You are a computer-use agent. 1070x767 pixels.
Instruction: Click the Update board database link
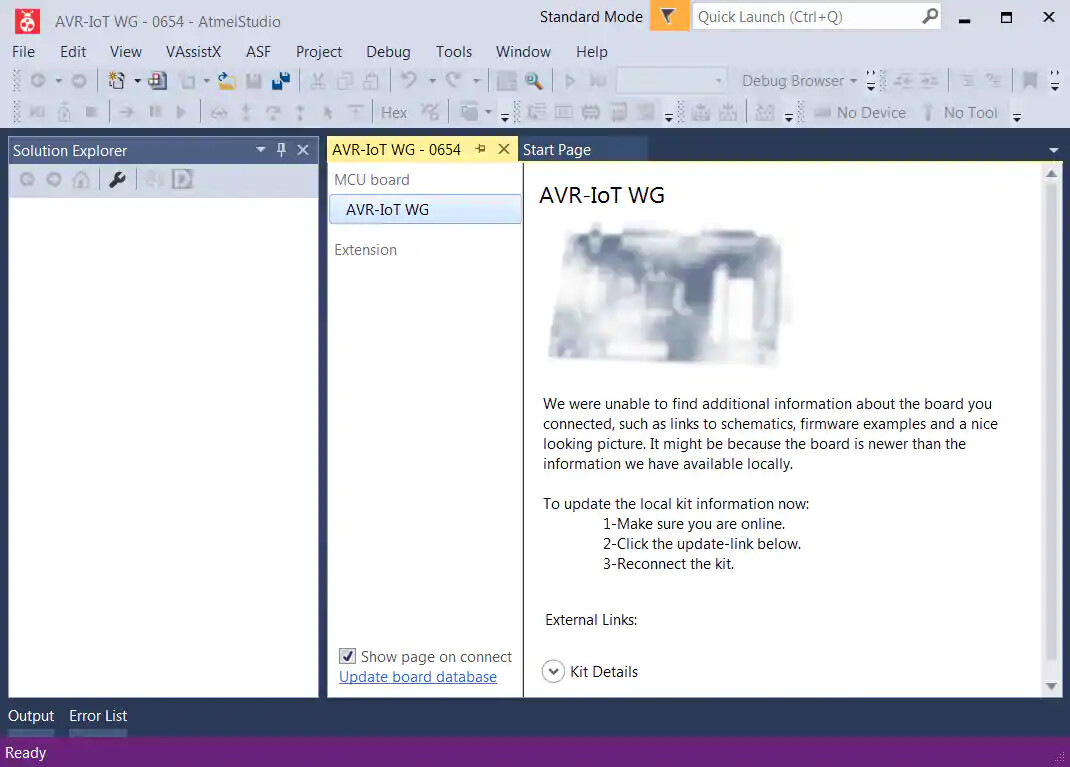tap(418, 677)
